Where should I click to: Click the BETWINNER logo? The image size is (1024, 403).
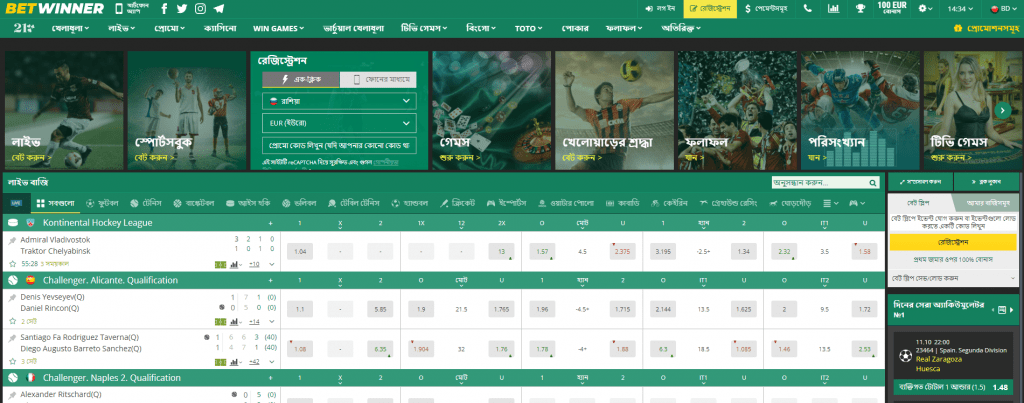click(x=55, y=8)
